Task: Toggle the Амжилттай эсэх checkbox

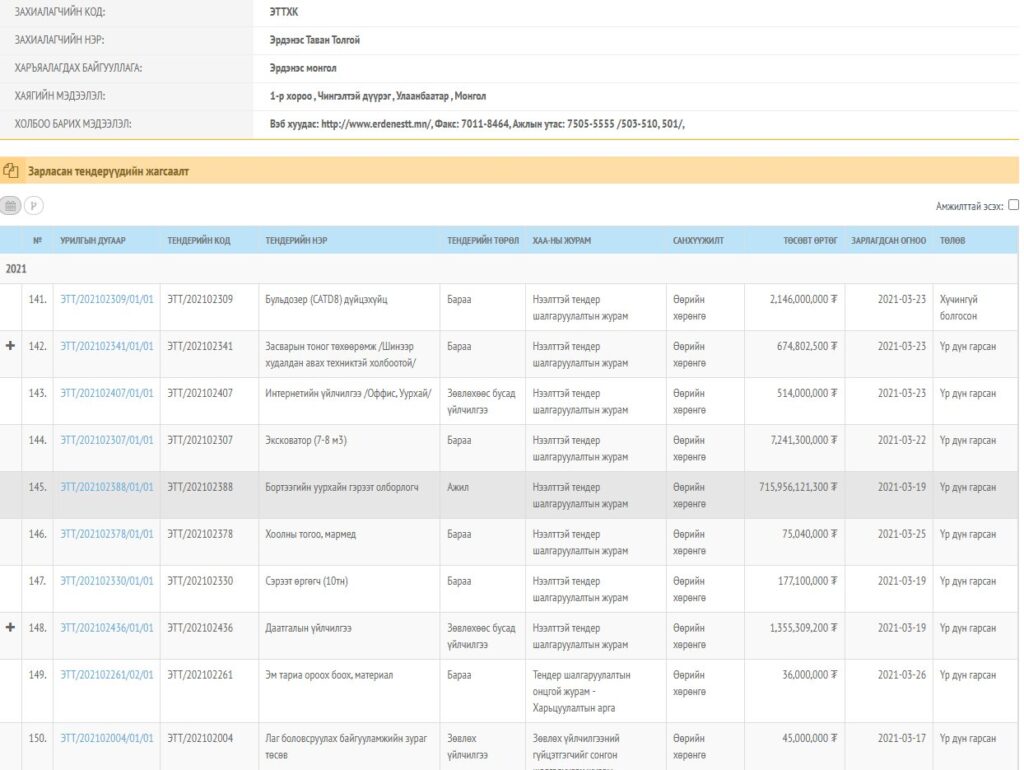Action: [x=1013, y=205]
